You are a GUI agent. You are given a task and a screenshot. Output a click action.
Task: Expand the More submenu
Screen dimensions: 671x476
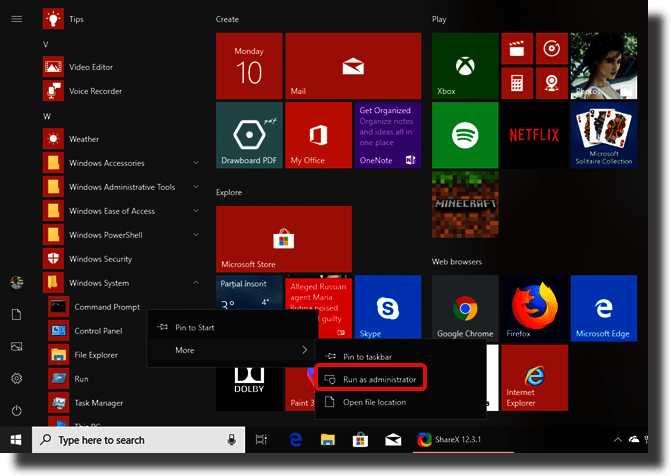233,350
